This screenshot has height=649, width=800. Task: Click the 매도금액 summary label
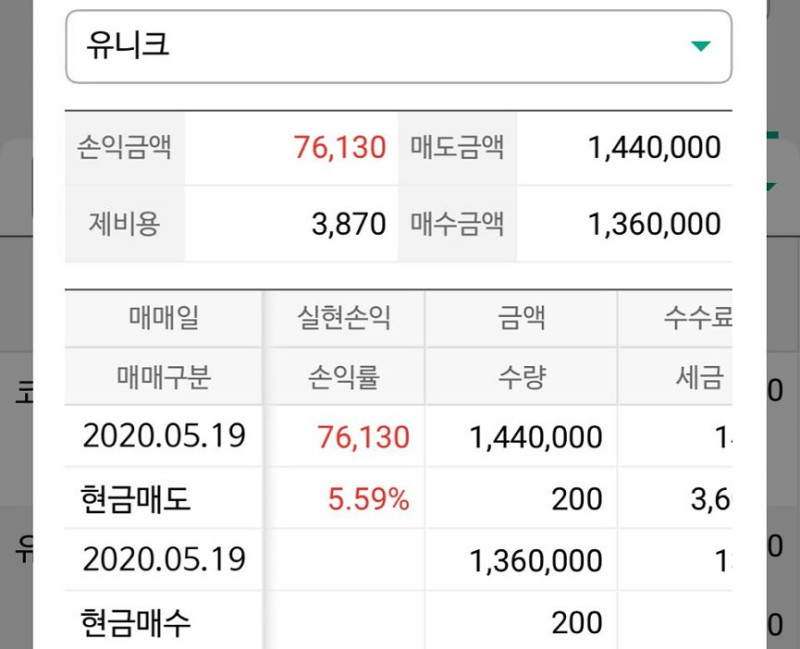tap(457, 148)
